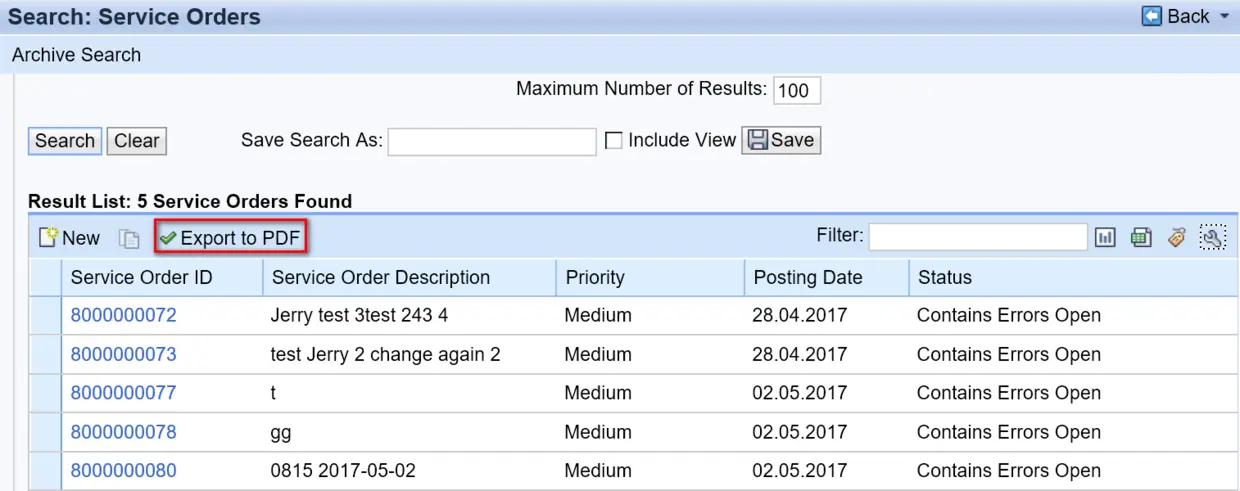Open service order 8000000077
This screenshot has height=491, width=1240.
(123, 393)
